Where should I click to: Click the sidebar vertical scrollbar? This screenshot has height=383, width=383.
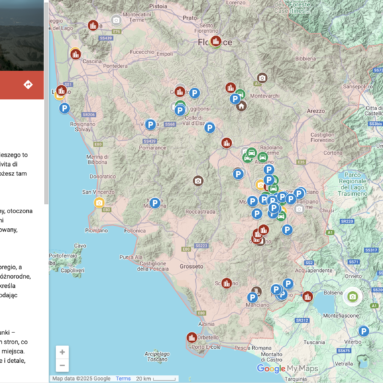pos(46,102)
